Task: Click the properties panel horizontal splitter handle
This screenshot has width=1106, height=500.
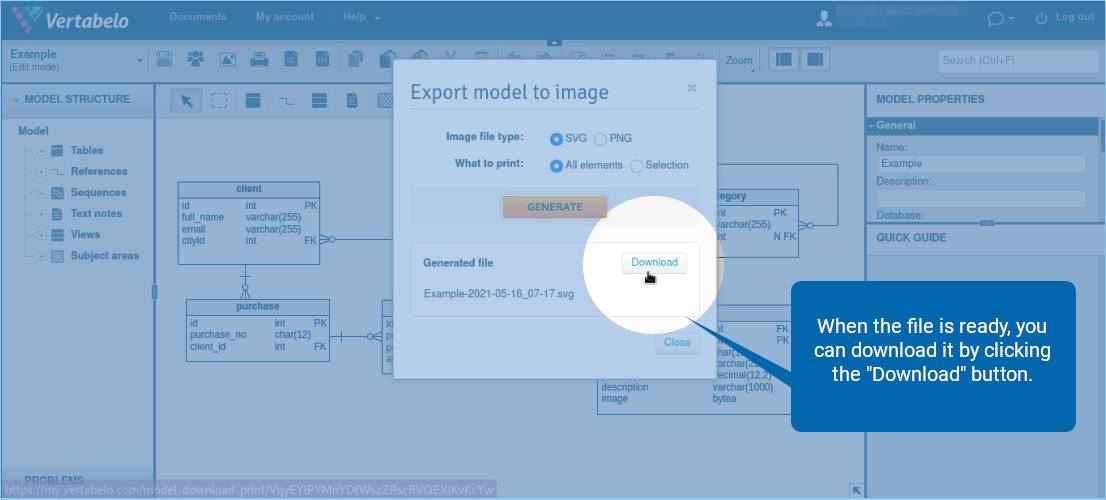Action: [x=986, y=223]
